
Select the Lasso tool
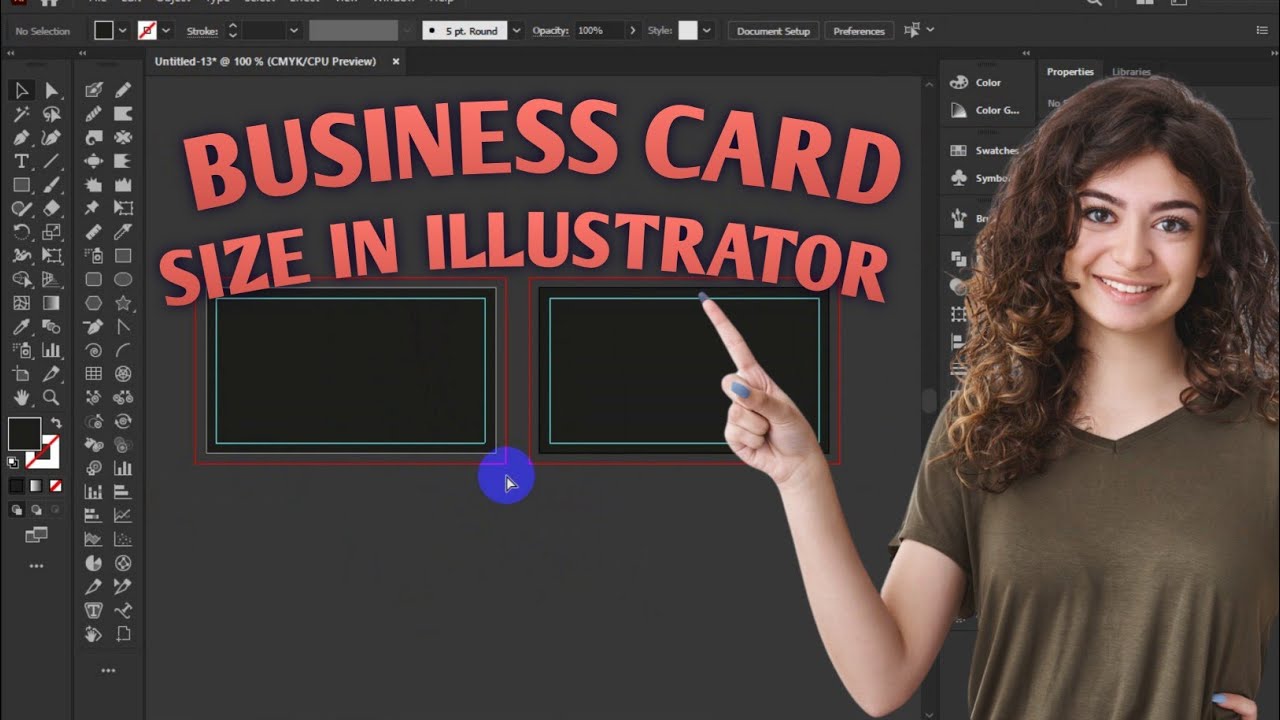pyautogui.click(x=53, y=114)
